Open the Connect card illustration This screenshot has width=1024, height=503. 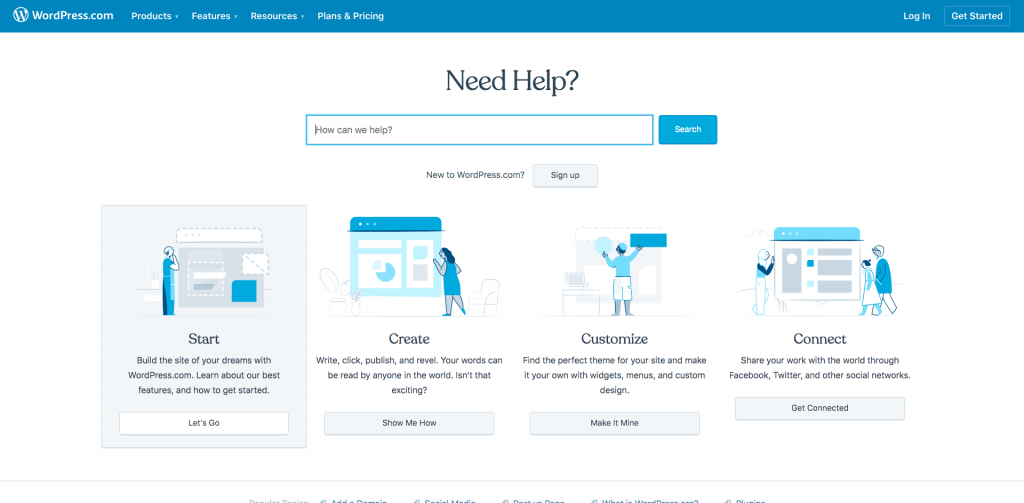[x=820, y=270]
